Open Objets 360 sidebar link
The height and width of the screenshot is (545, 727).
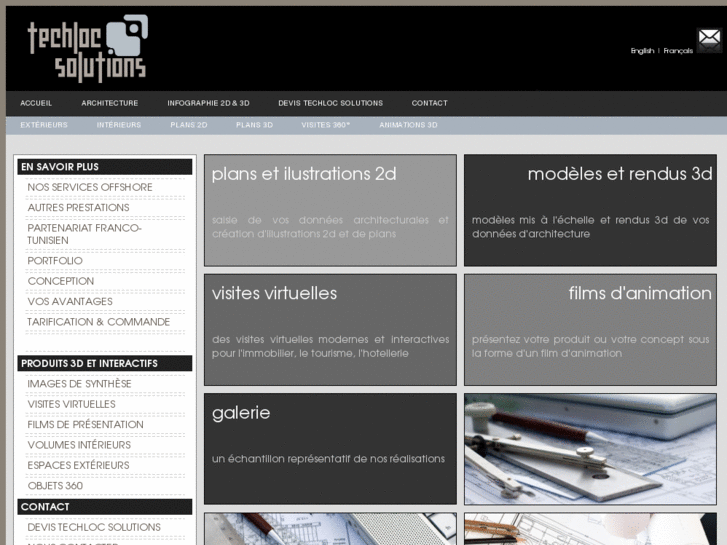(x=55, y=486)
